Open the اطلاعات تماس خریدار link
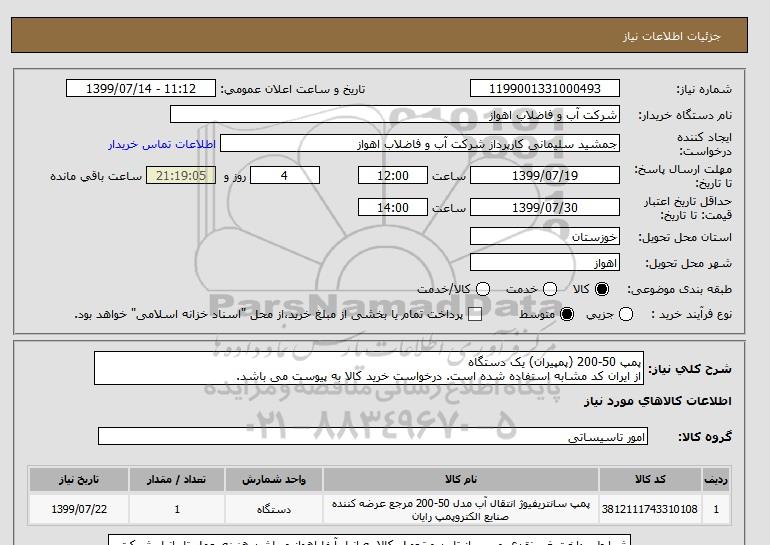The height and width of the screenshot is (545, 770). 162,144
